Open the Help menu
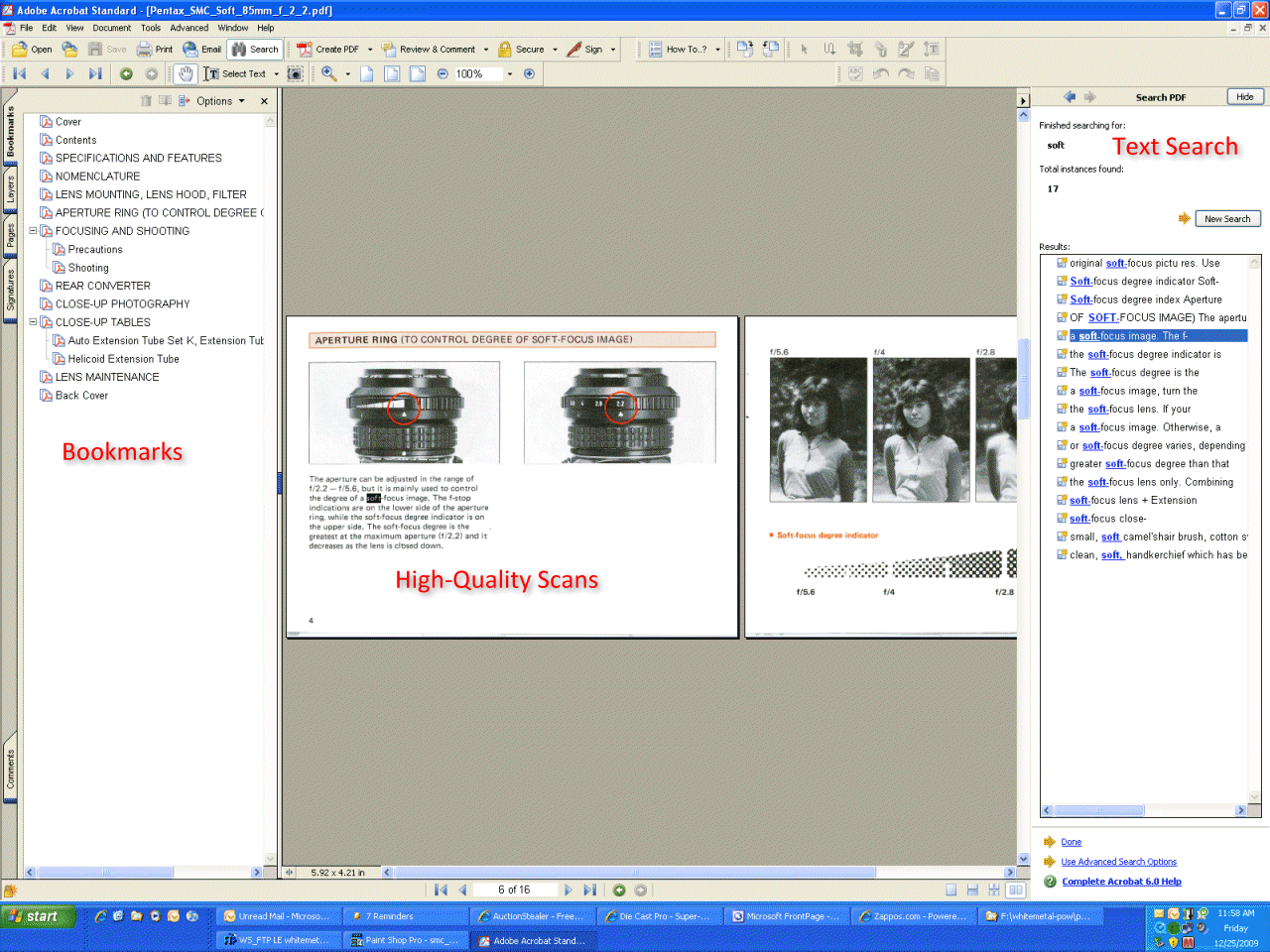1270x952 pixels. (x=266, y=28)
